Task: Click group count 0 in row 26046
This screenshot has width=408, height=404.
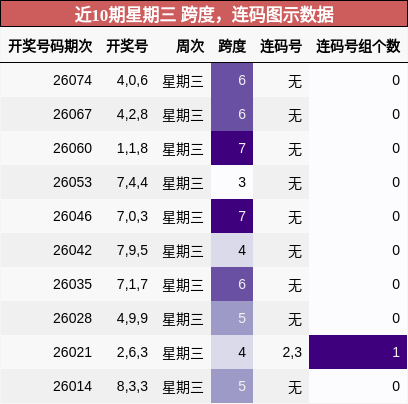Action: click(x=396, y=216)
